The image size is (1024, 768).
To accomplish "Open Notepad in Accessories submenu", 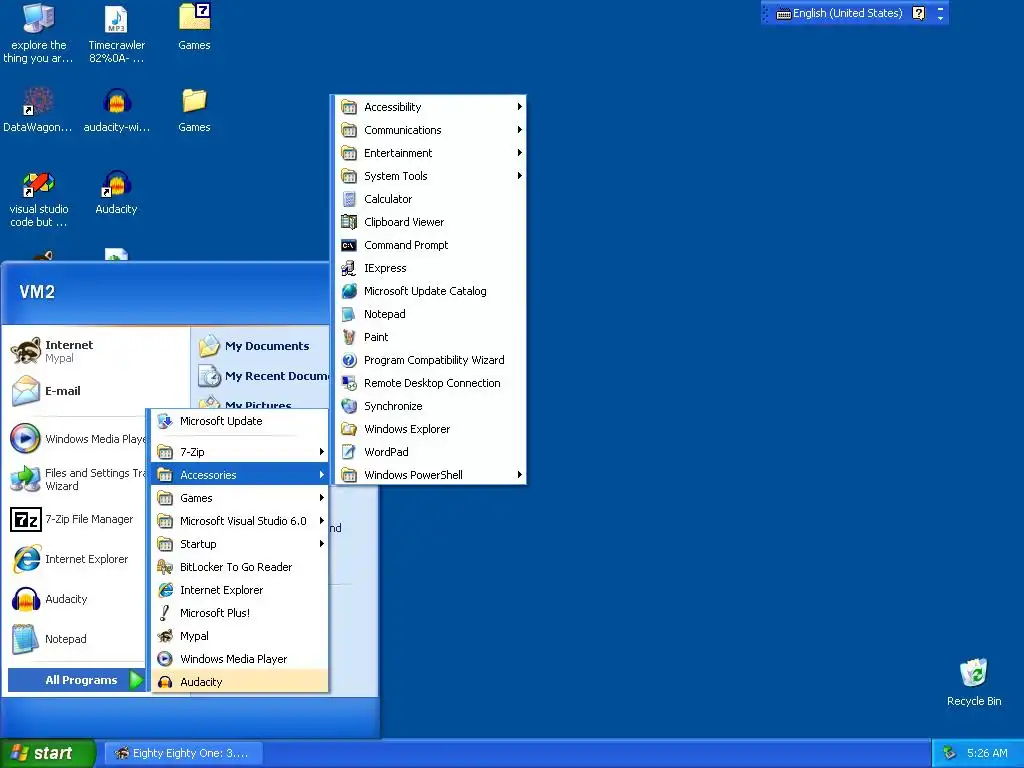I will [430, 314].
